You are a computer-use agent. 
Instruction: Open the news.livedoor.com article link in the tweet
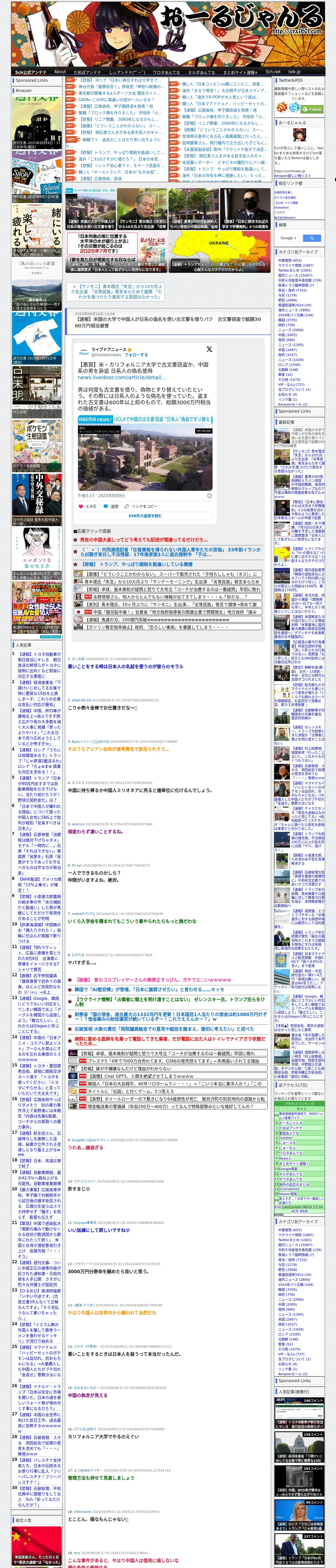tap(122, 377)
